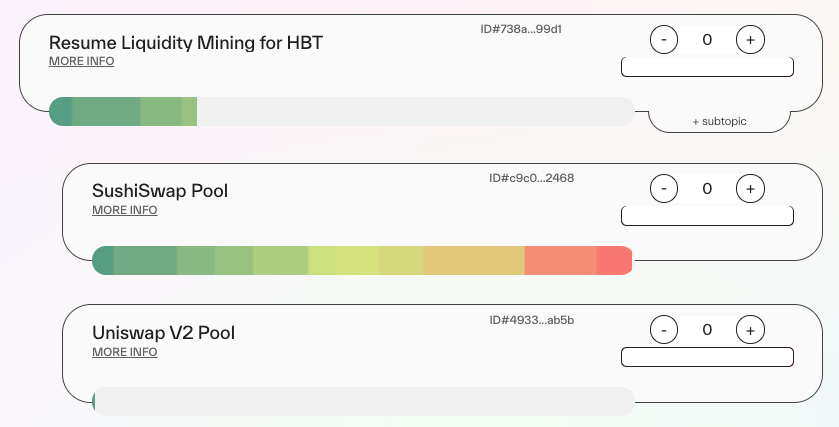This screenshot has width=839, height=427.
Task: Click input field under SushiSwap Pool counter
Action: tap(707, 216)
